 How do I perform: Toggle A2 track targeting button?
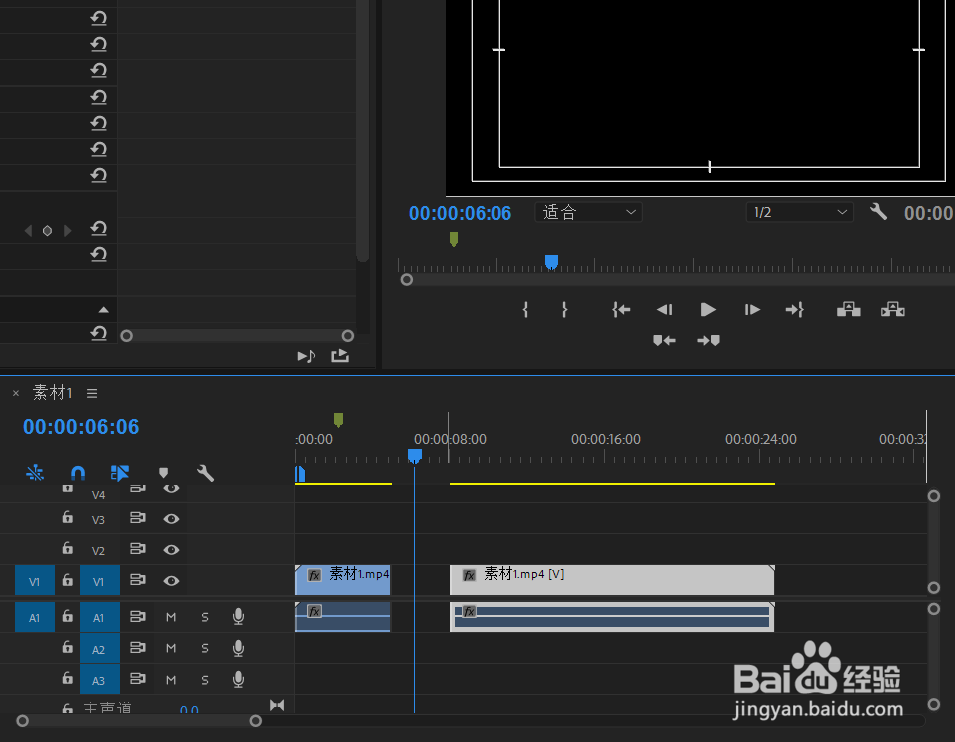(99, 649)
